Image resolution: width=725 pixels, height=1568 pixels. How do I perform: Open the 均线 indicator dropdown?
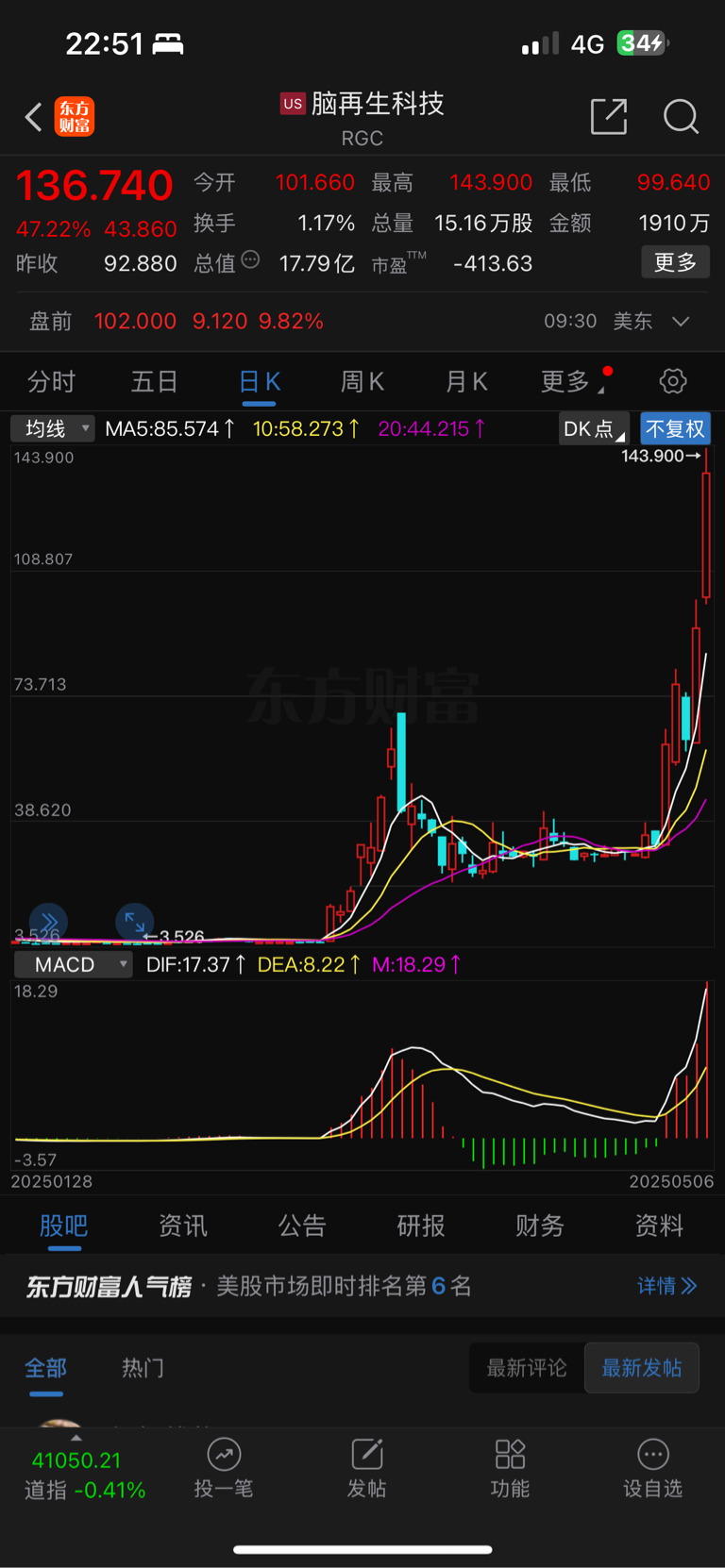tap(53, 429)
